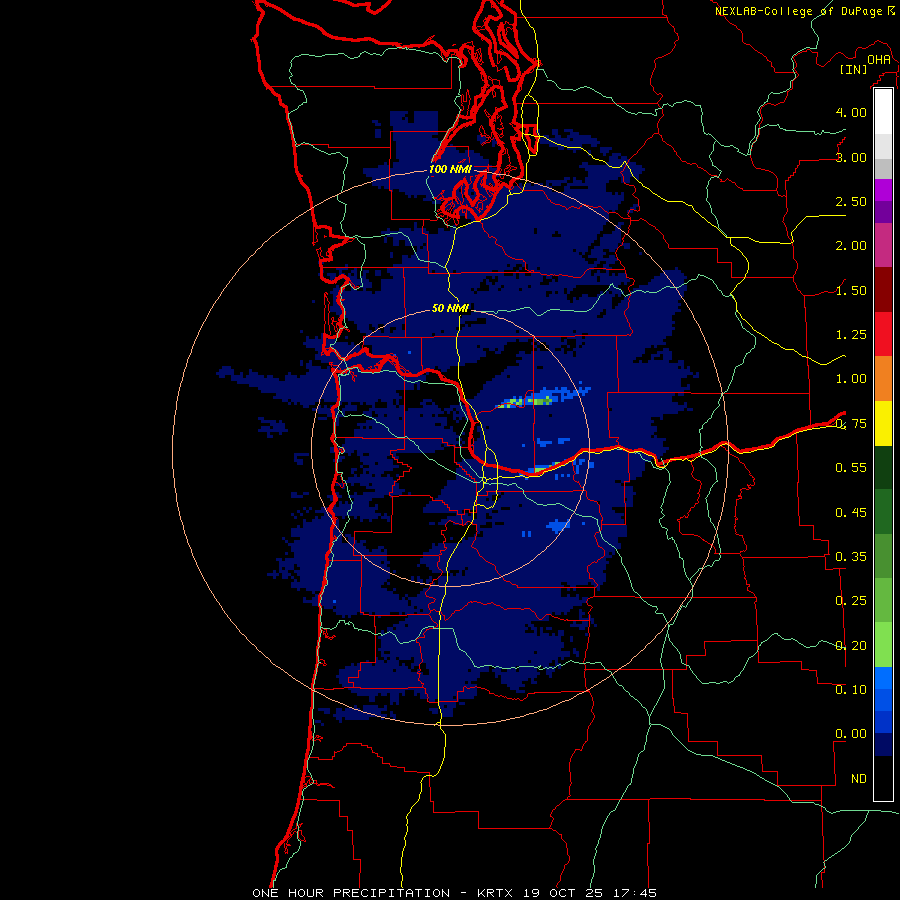Click the 0.00 legend value
Screen dimensions: 900x900
point(851,734)
